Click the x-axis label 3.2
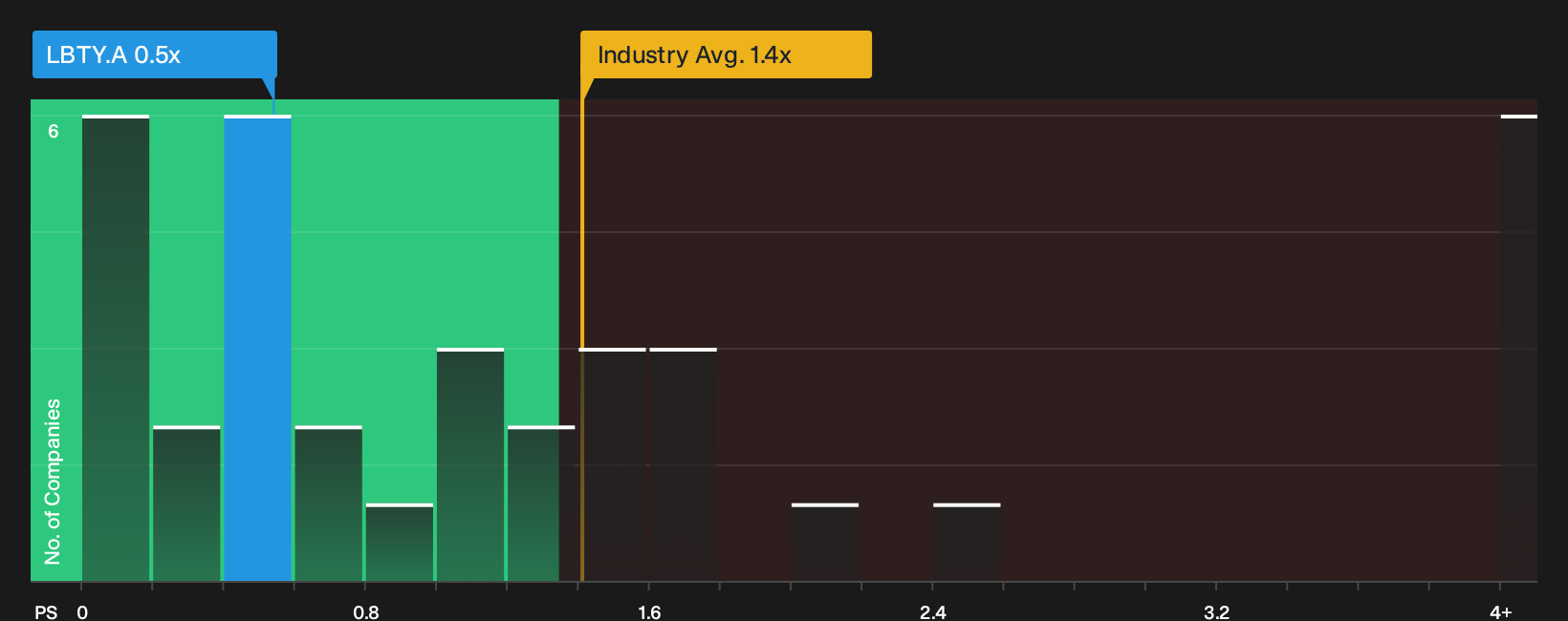The image size is (1568, 621). pos(1216,611)
